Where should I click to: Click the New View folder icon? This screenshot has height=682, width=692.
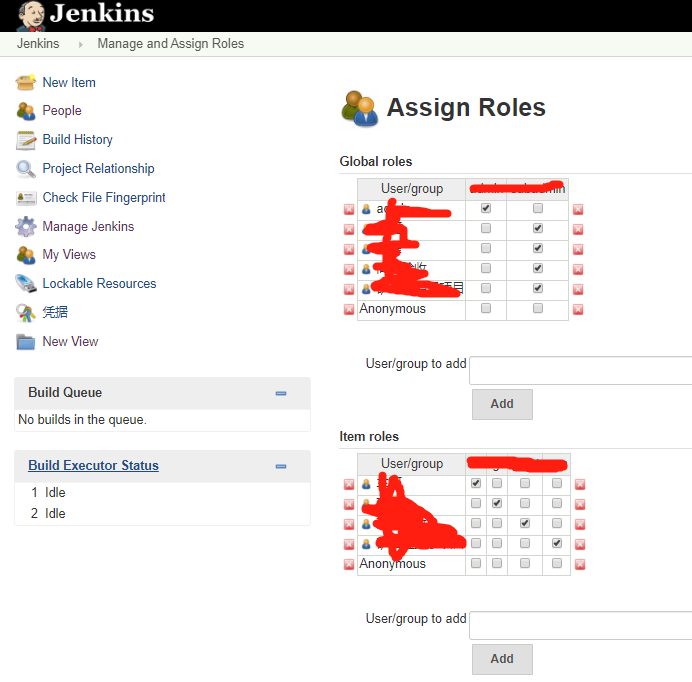tap(26, 342)
